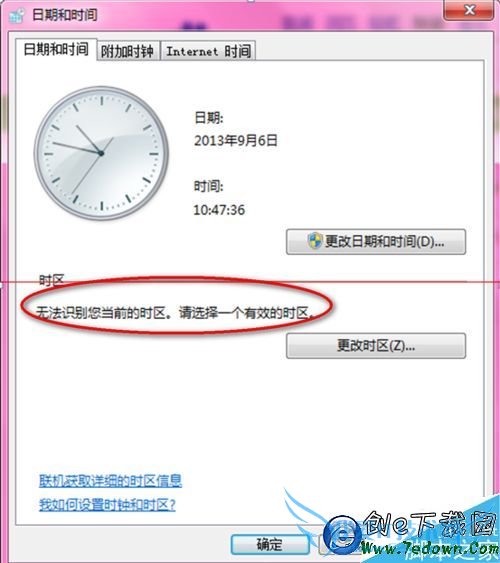Image resolution: width=500 pixels, height=563 pixels.
Task: Select the Internet 时间 tab
Action: click(208, 51)
